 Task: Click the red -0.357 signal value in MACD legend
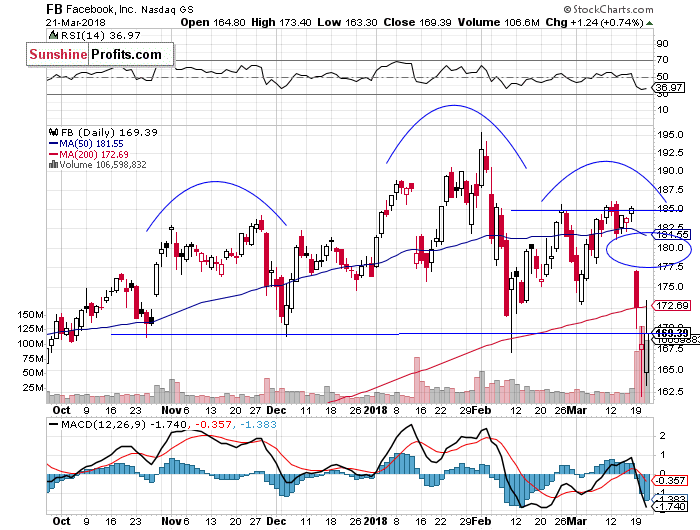coord(214,425)
